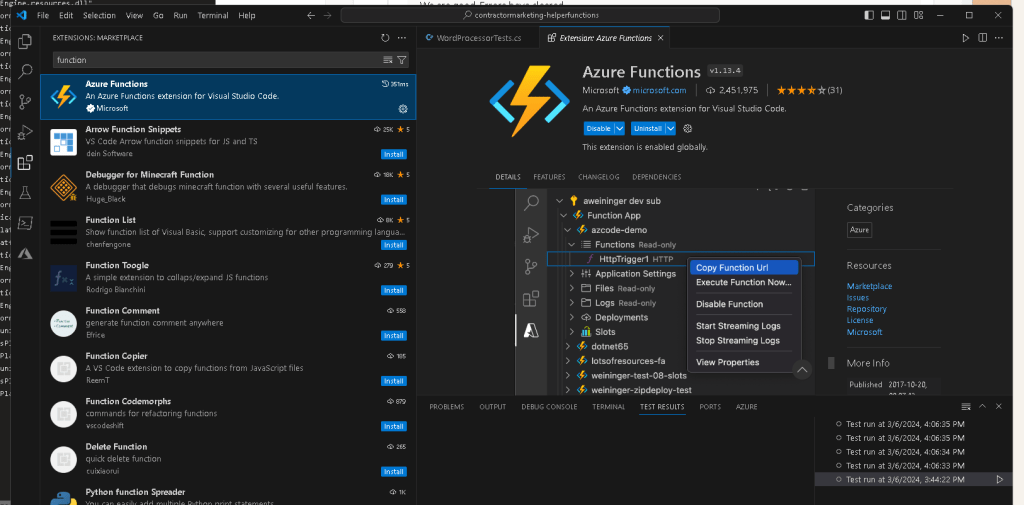Toggle the panel layout icon
This screenshot has width=1024, height=505.
coord(885,15)
